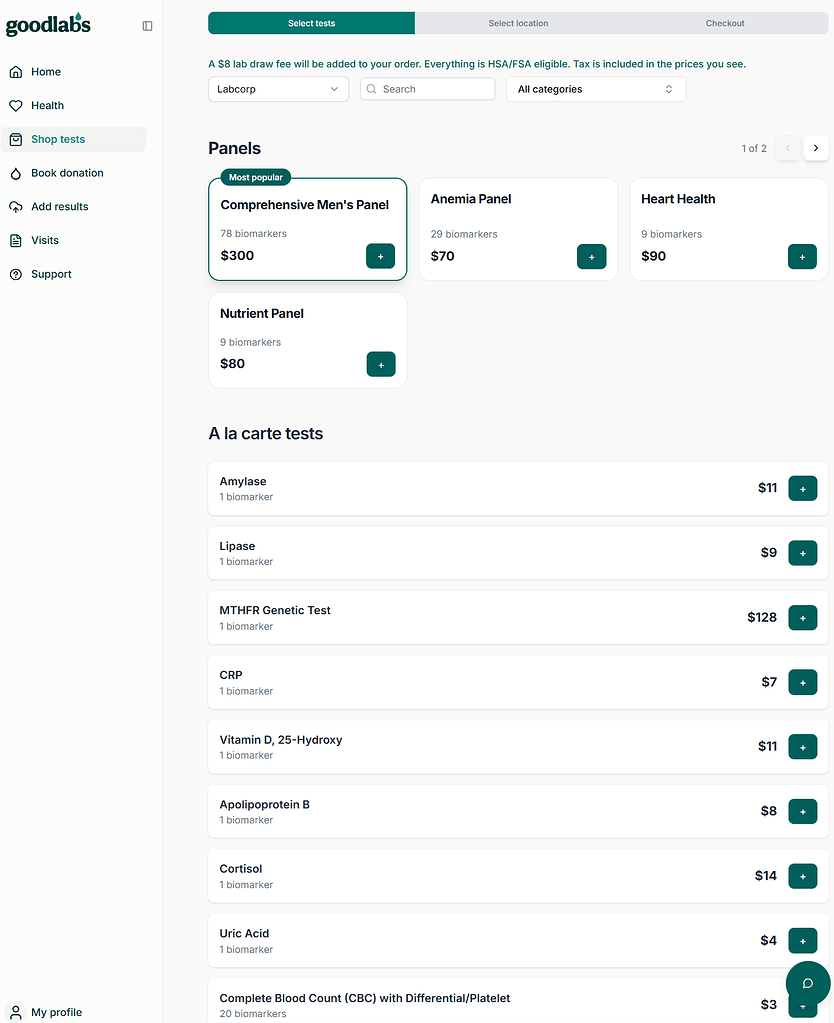Add Heart Health panel to cart

(x=802, y=257)
